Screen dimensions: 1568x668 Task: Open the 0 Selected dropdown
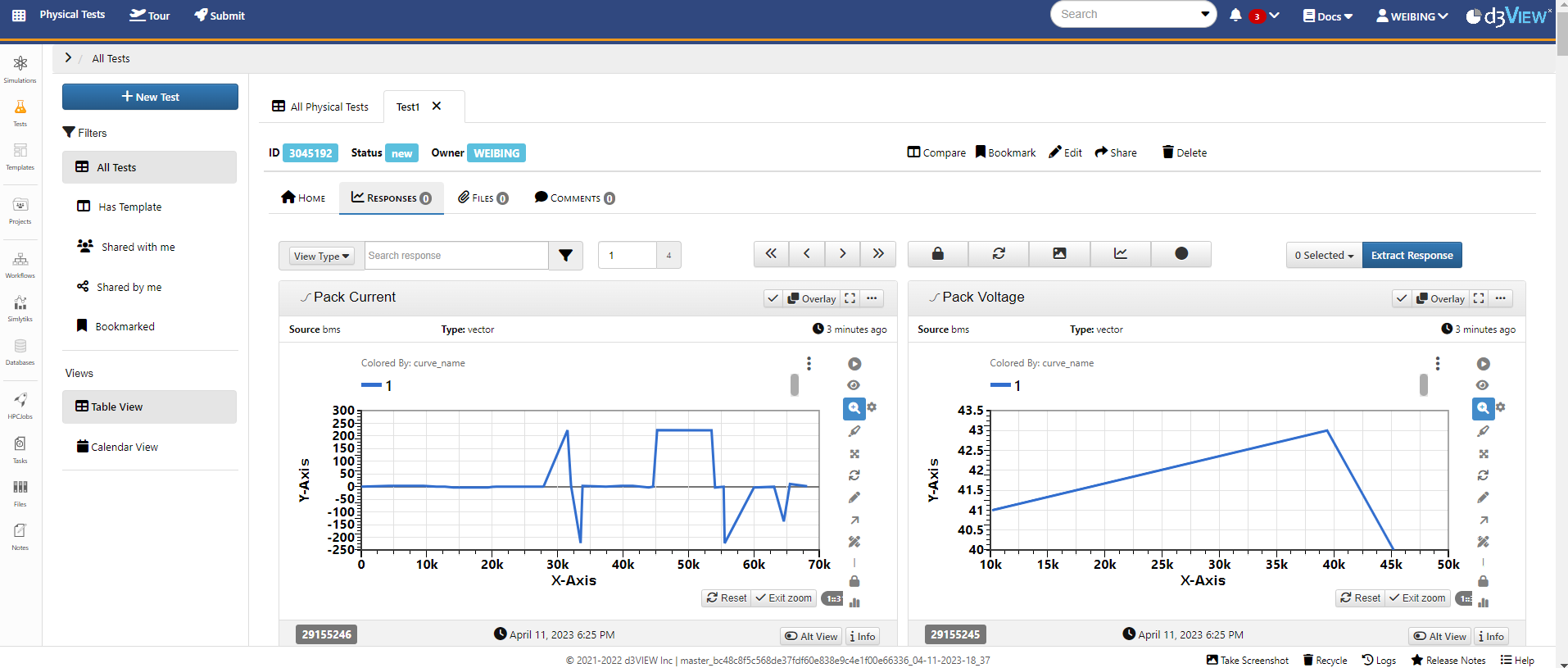tap(1324, 255)
